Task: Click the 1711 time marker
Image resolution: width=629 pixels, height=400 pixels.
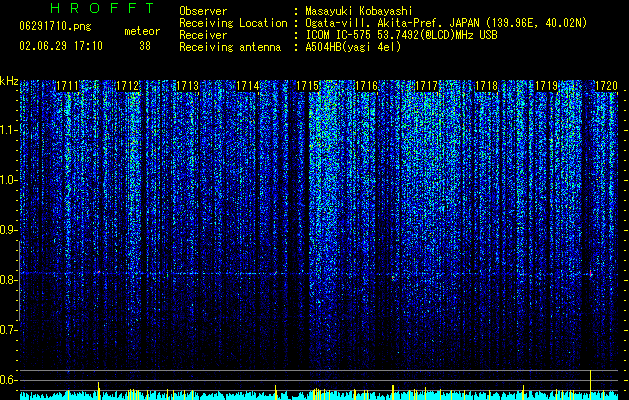Action: pyautogui.click(x=67, y=86)
